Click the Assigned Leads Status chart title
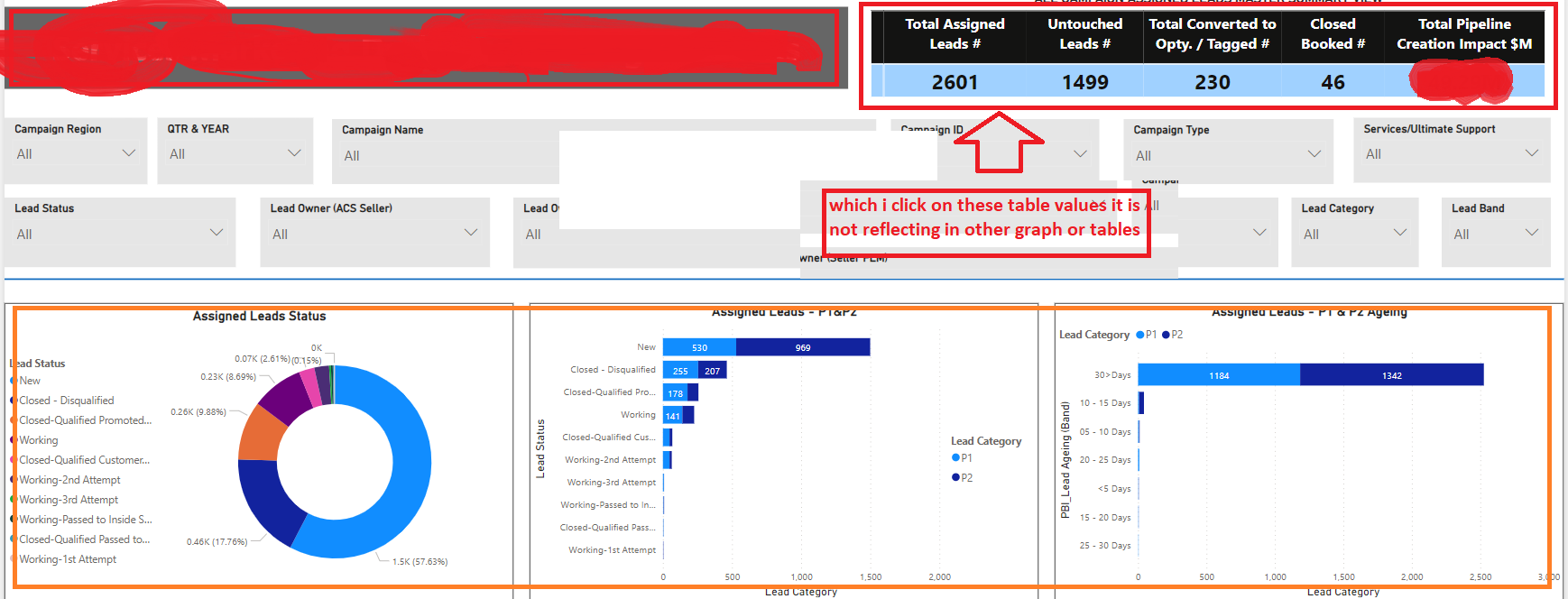 (x=259, y=317)
